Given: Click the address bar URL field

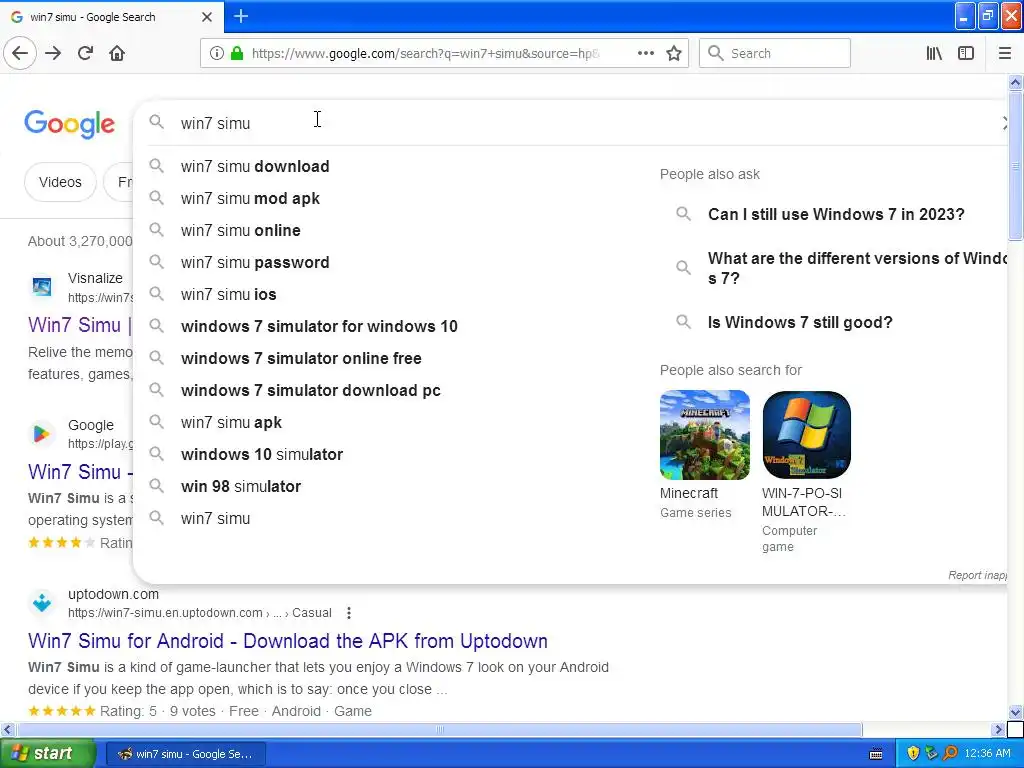Looking at the screenshot, I should (x=424, y=53).
